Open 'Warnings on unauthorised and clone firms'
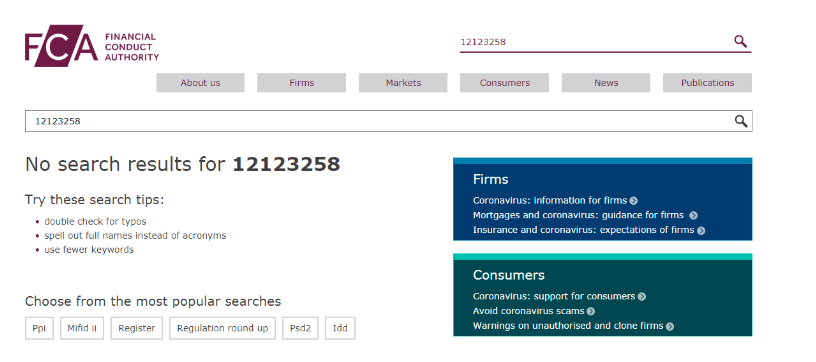Image resolution: width=816 pixels, height=362 pixels. (x=568, y=326)
